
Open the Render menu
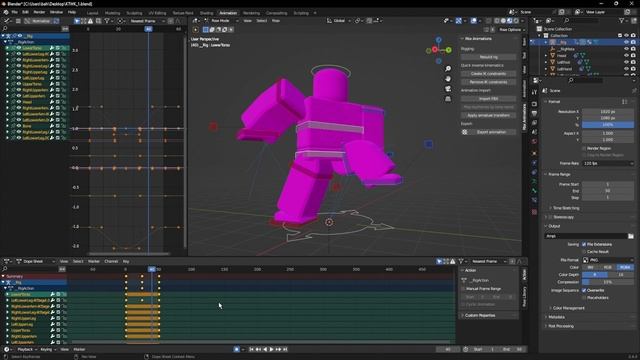click(39, 12)
